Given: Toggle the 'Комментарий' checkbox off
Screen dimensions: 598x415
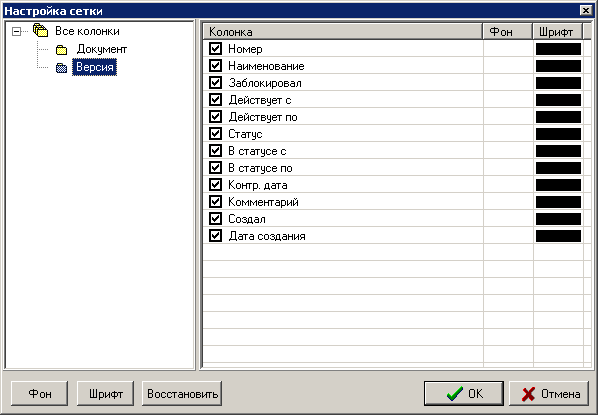Looking at the screenshot, I should pyautogui.click(x=215, y=201).
